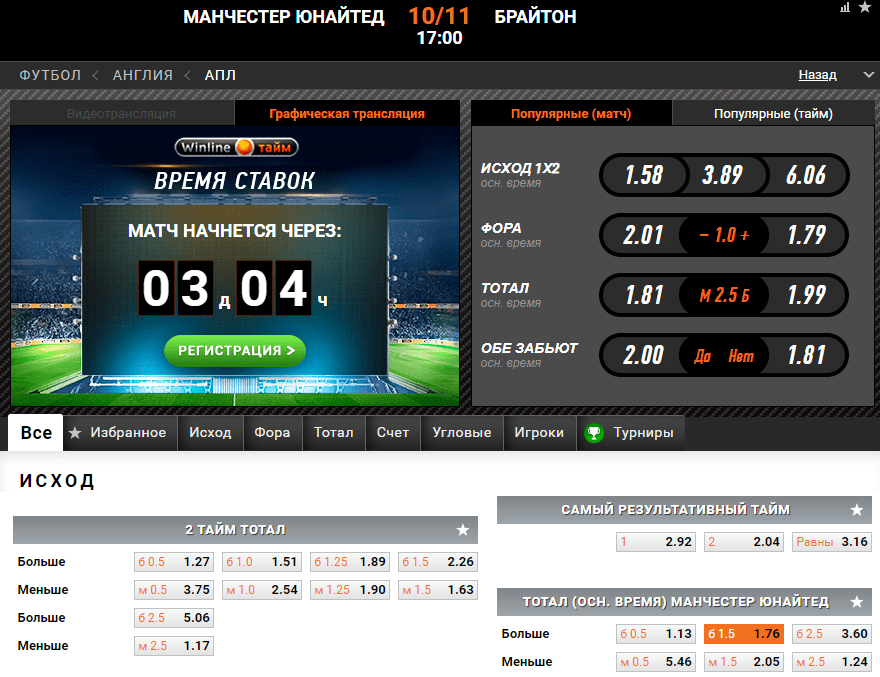
Task: Pick away win odds 6.06
Action: [x=806, y=175]
